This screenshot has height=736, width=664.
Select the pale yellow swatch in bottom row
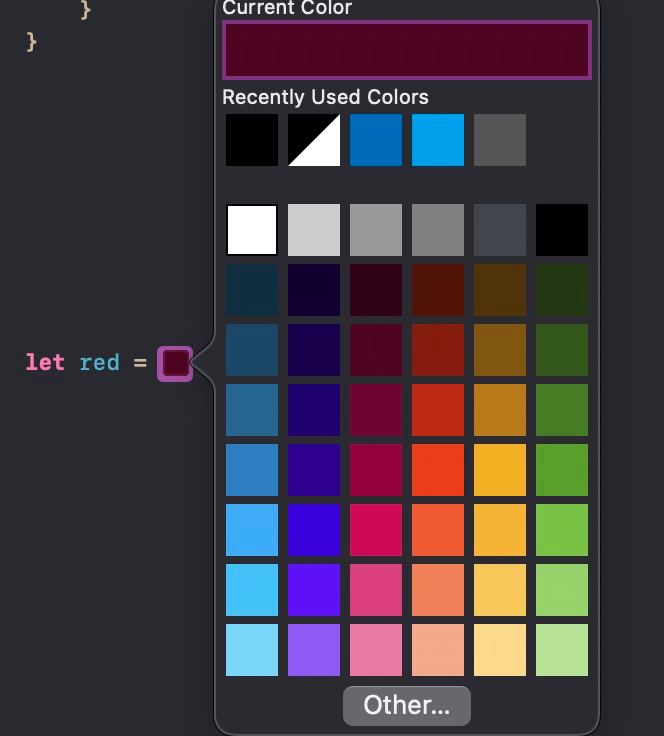tap(500, 650)
